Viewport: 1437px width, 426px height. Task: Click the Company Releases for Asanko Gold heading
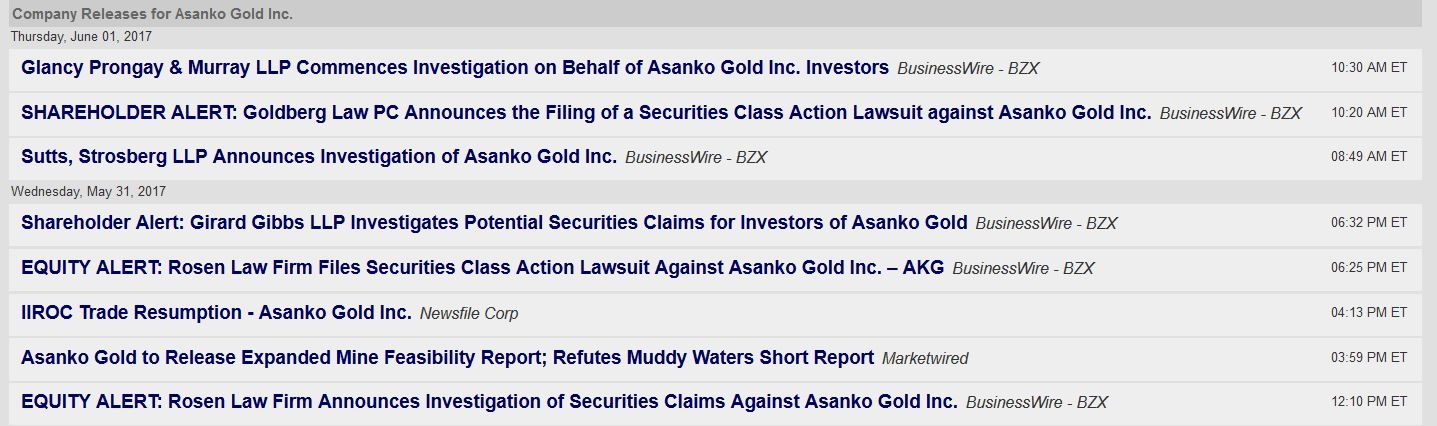[152, 14]
